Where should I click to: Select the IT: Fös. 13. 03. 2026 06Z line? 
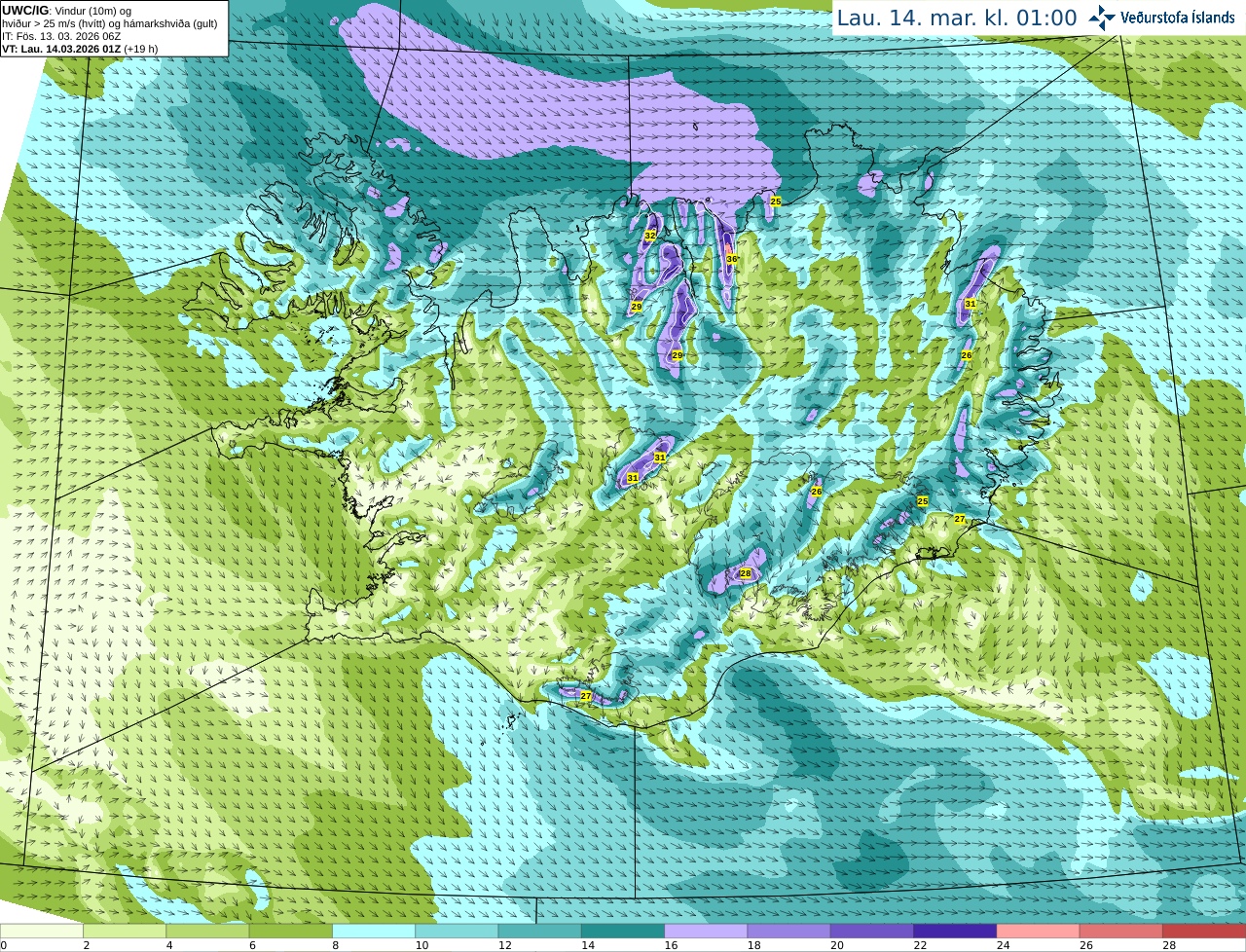[61, 36]
